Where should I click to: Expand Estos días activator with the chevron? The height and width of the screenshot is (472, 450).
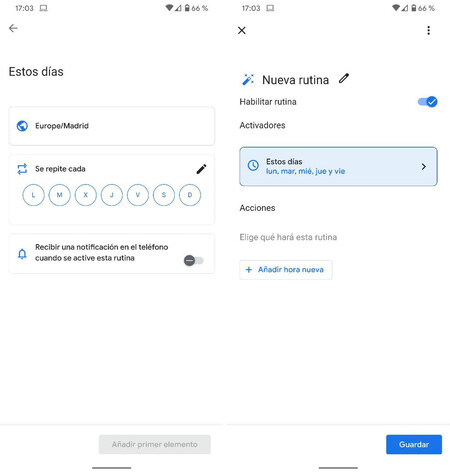(x=423, y=166)
